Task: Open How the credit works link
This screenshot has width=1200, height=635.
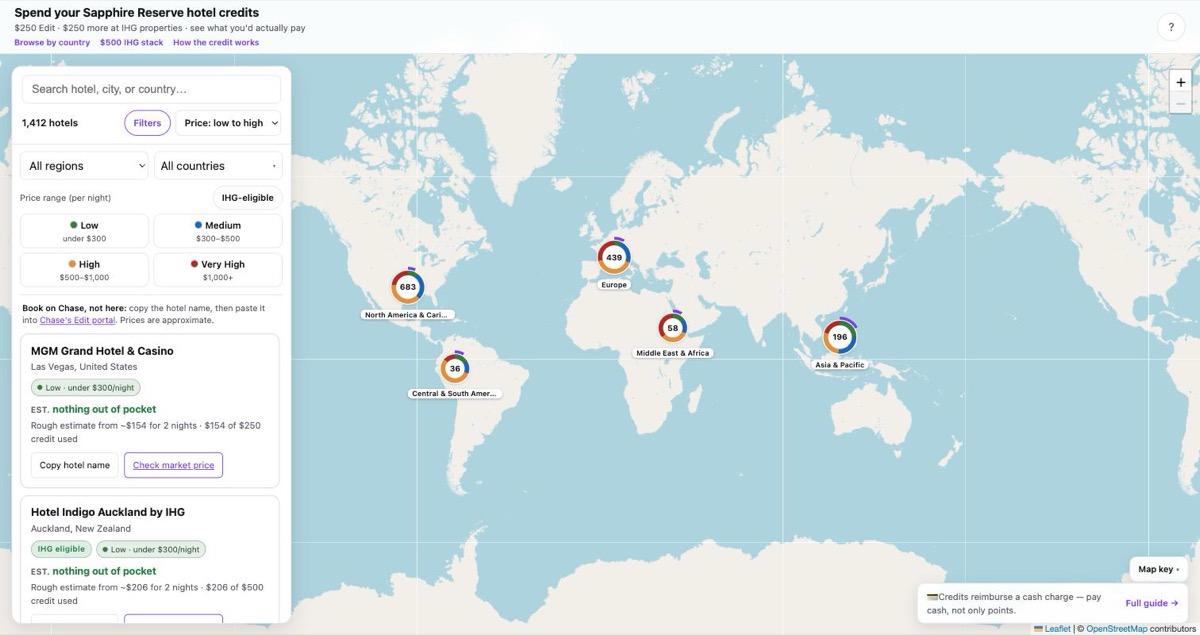Action: coord(216,43)
